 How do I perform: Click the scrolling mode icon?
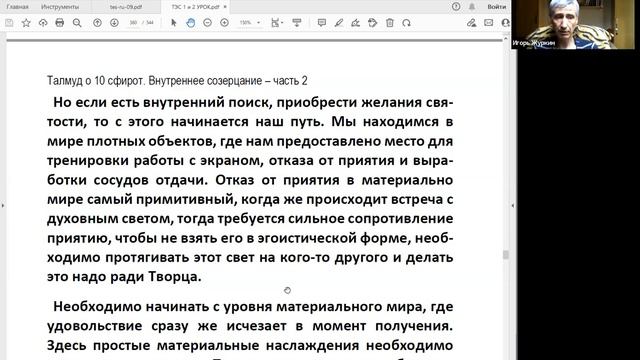click(297, 23)
